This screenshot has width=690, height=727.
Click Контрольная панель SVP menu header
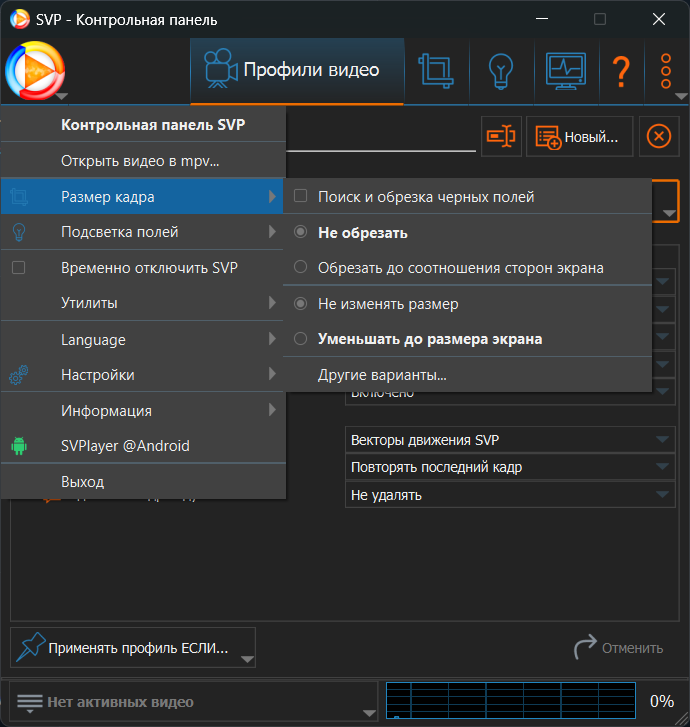(x=142, y=125)
